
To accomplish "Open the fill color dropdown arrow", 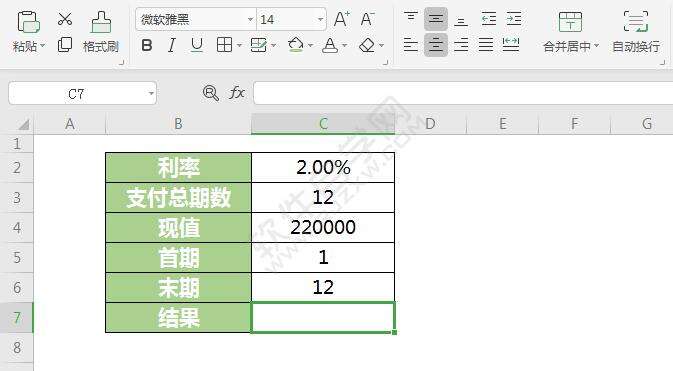I will [310, 45].
